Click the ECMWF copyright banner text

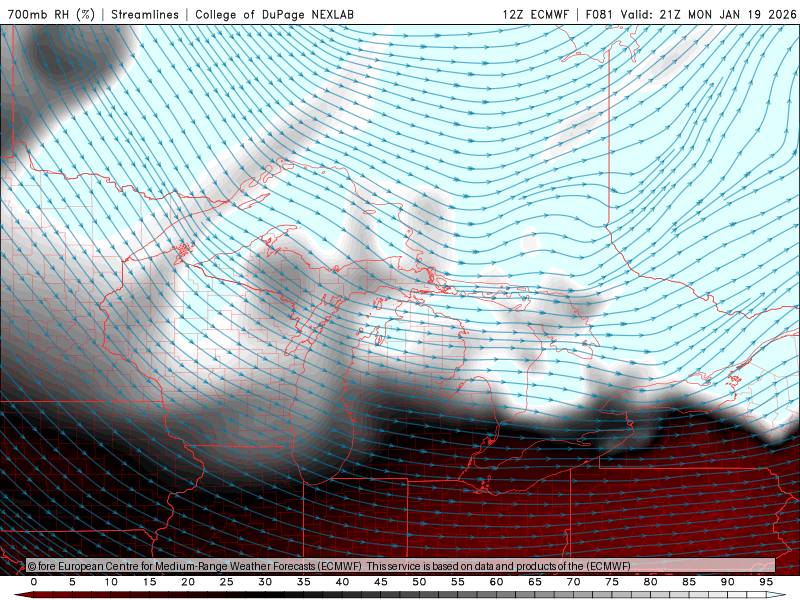[x=329, y=566]
